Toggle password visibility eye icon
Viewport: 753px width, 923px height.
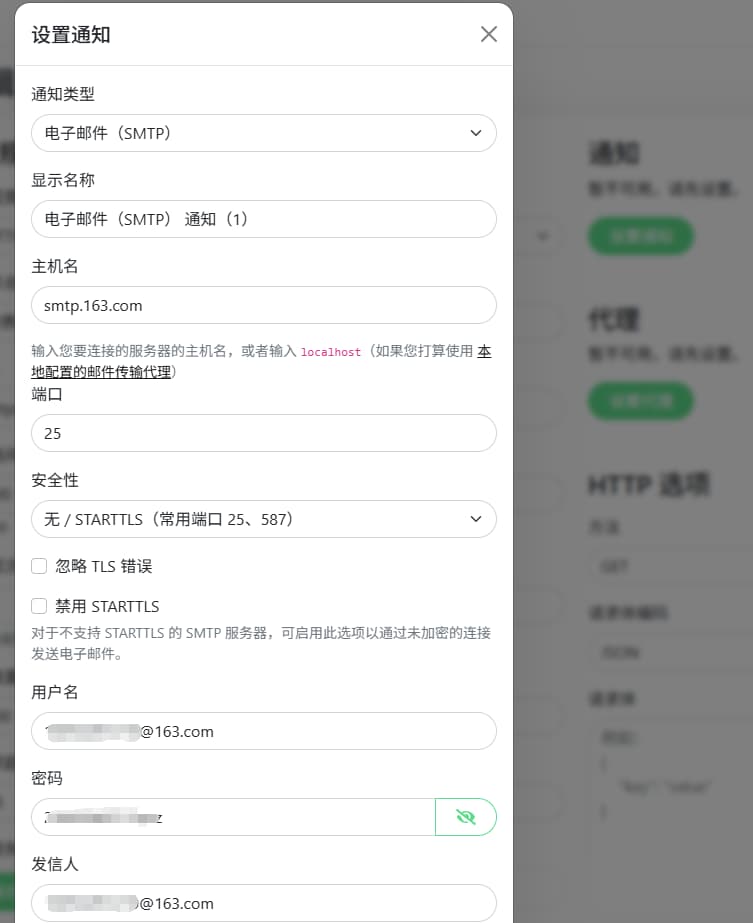(x=466, y=817)
